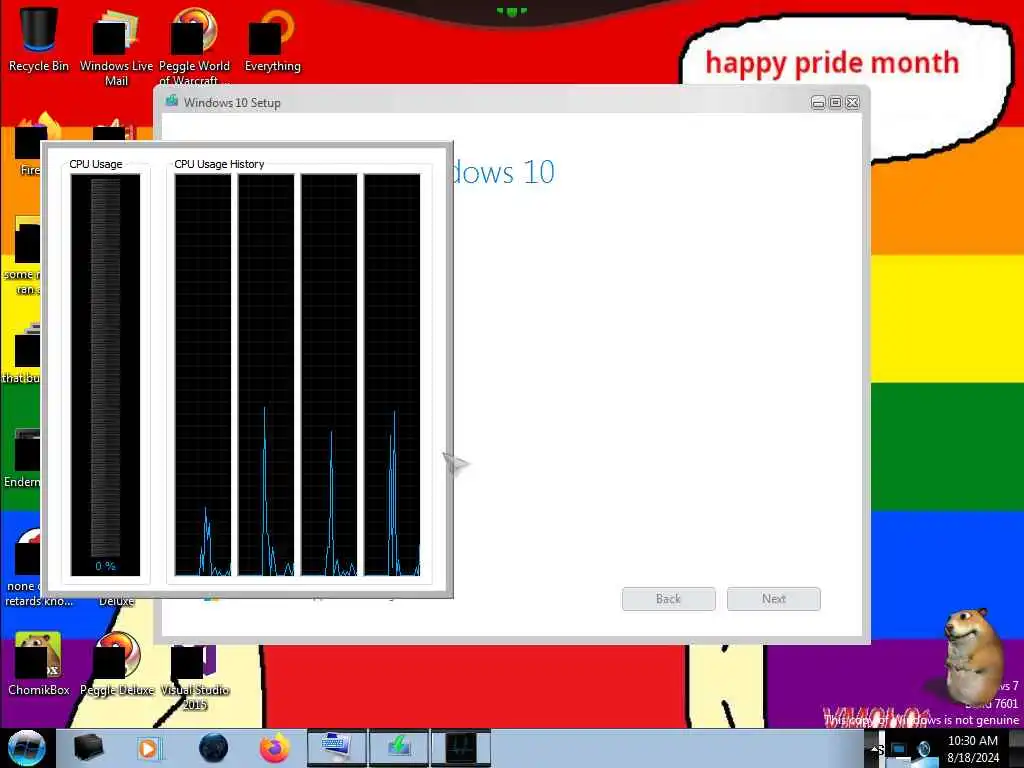The image size is (1024, 768).
Task: Click the first CPU Usage History graph
Action: tap(203, 375)
